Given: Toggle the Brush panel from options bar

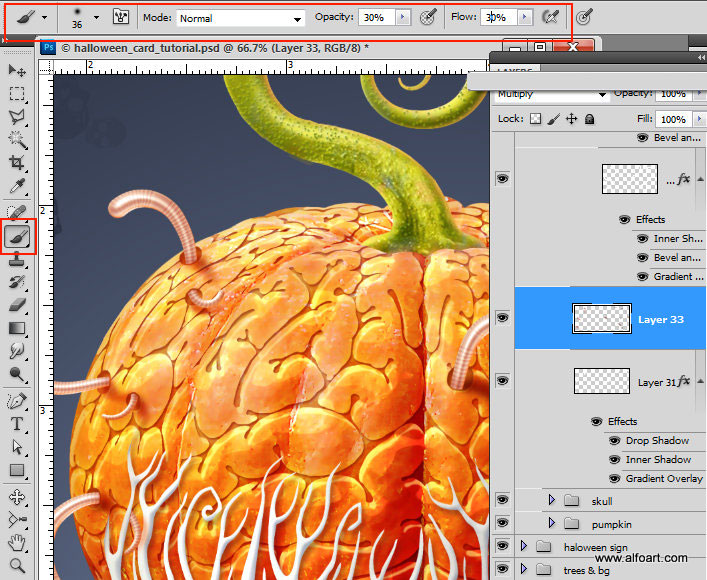Looking at the screenshot, I should (x=120, y=17).
